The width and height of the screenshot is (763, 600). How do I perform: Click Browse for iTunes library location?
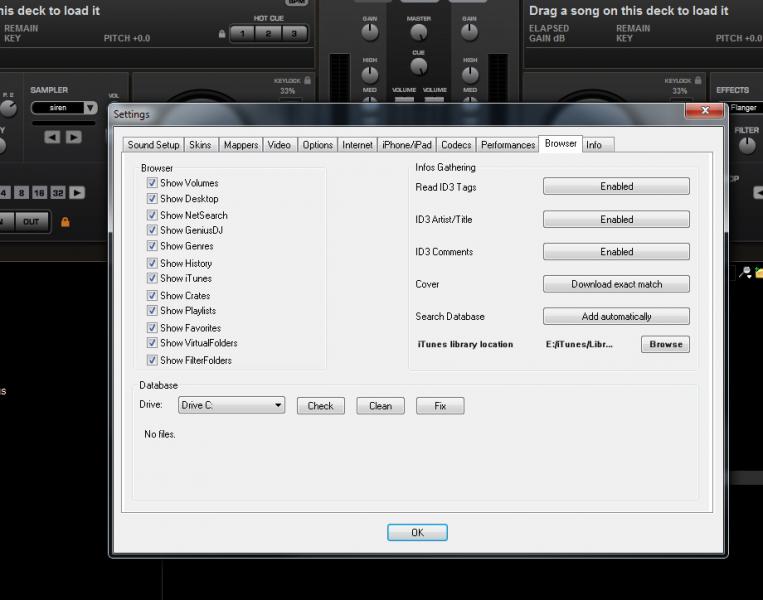665,344
